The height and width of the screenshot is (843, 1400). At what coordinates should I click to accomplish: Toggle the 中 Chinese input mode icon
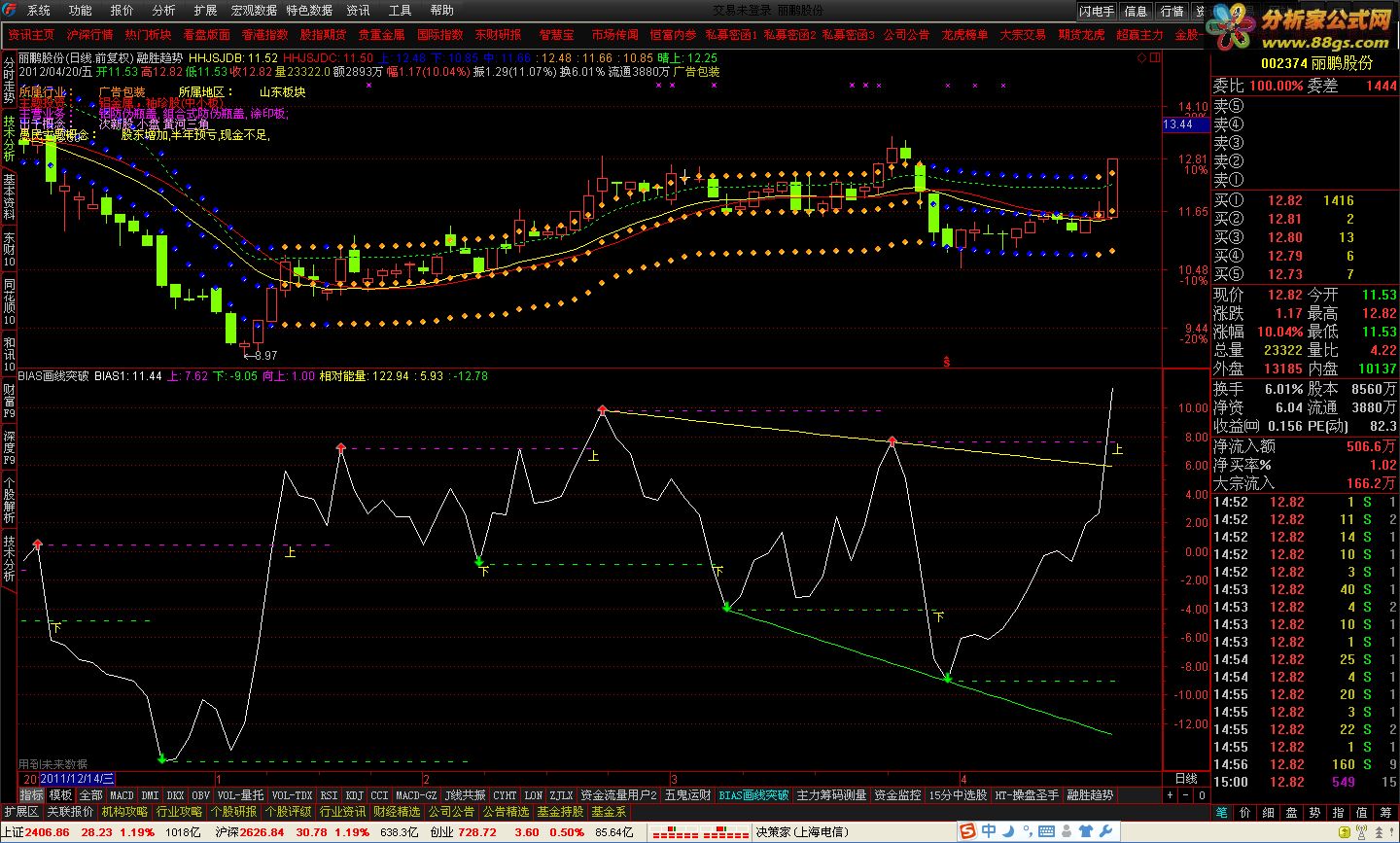(989, 831)
